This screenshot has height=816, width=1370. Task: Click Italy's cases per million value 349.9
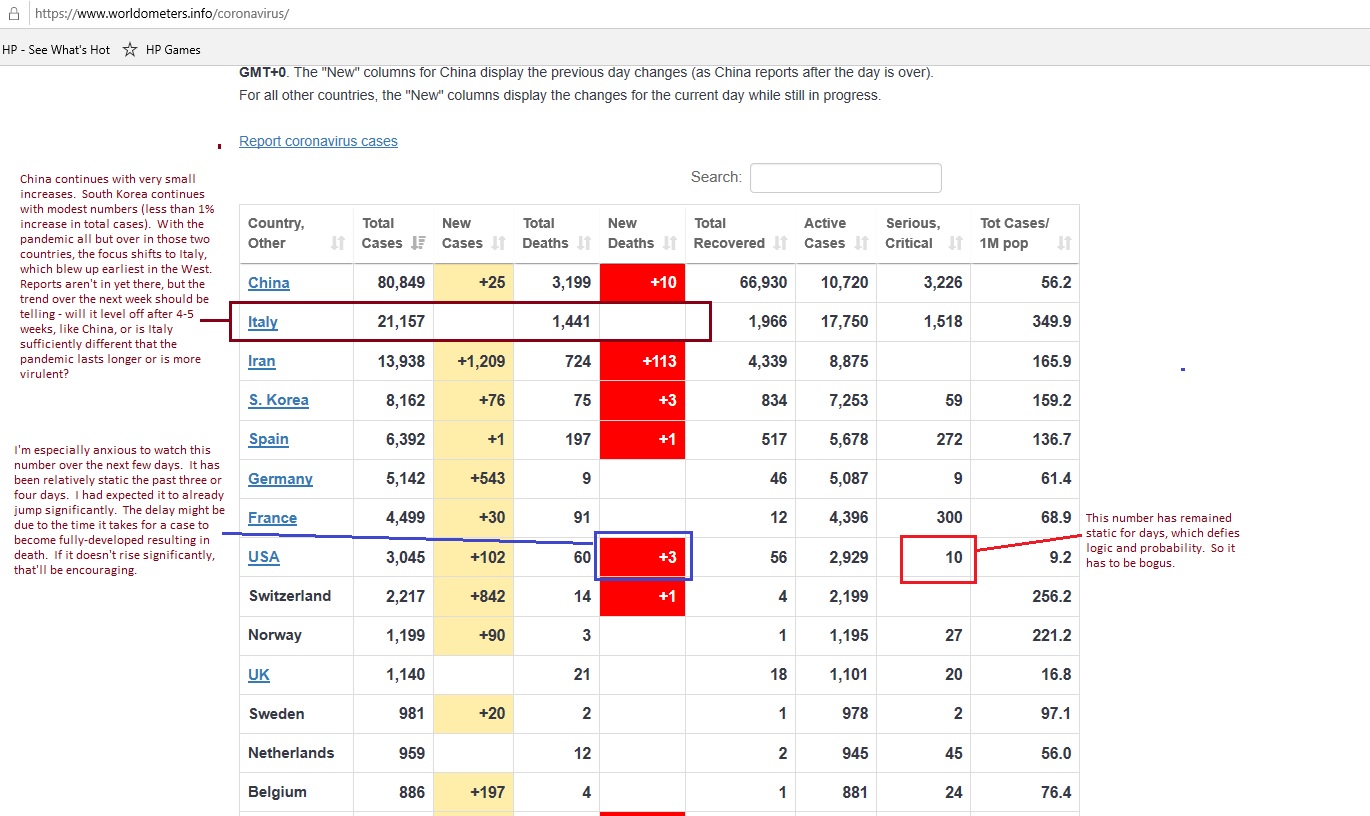point(1052,322)
